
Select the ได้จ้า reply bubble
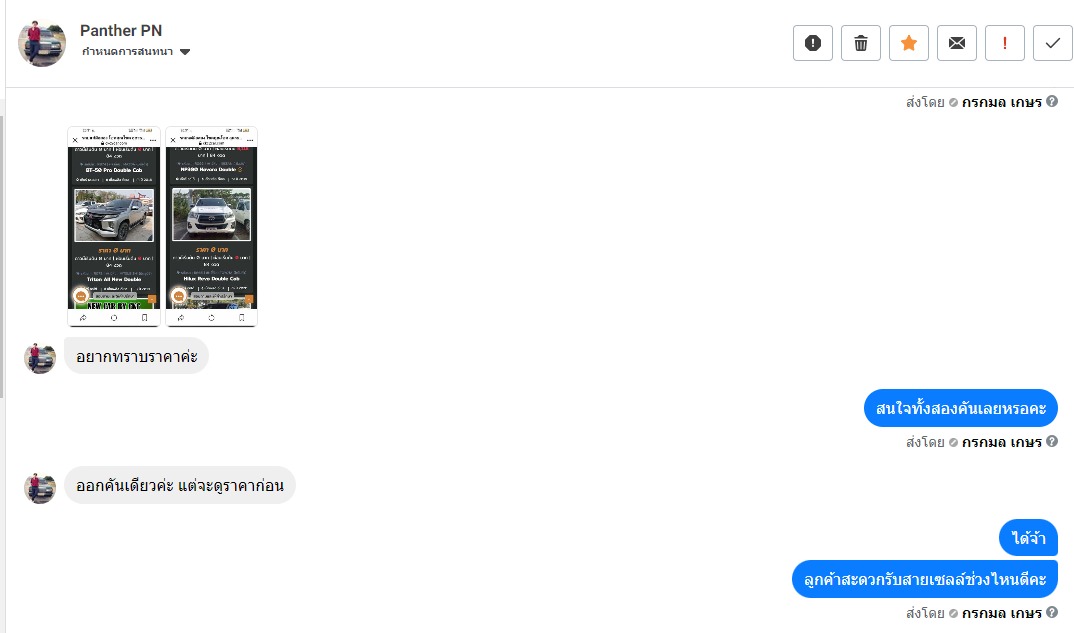(x=1028, y=538)
